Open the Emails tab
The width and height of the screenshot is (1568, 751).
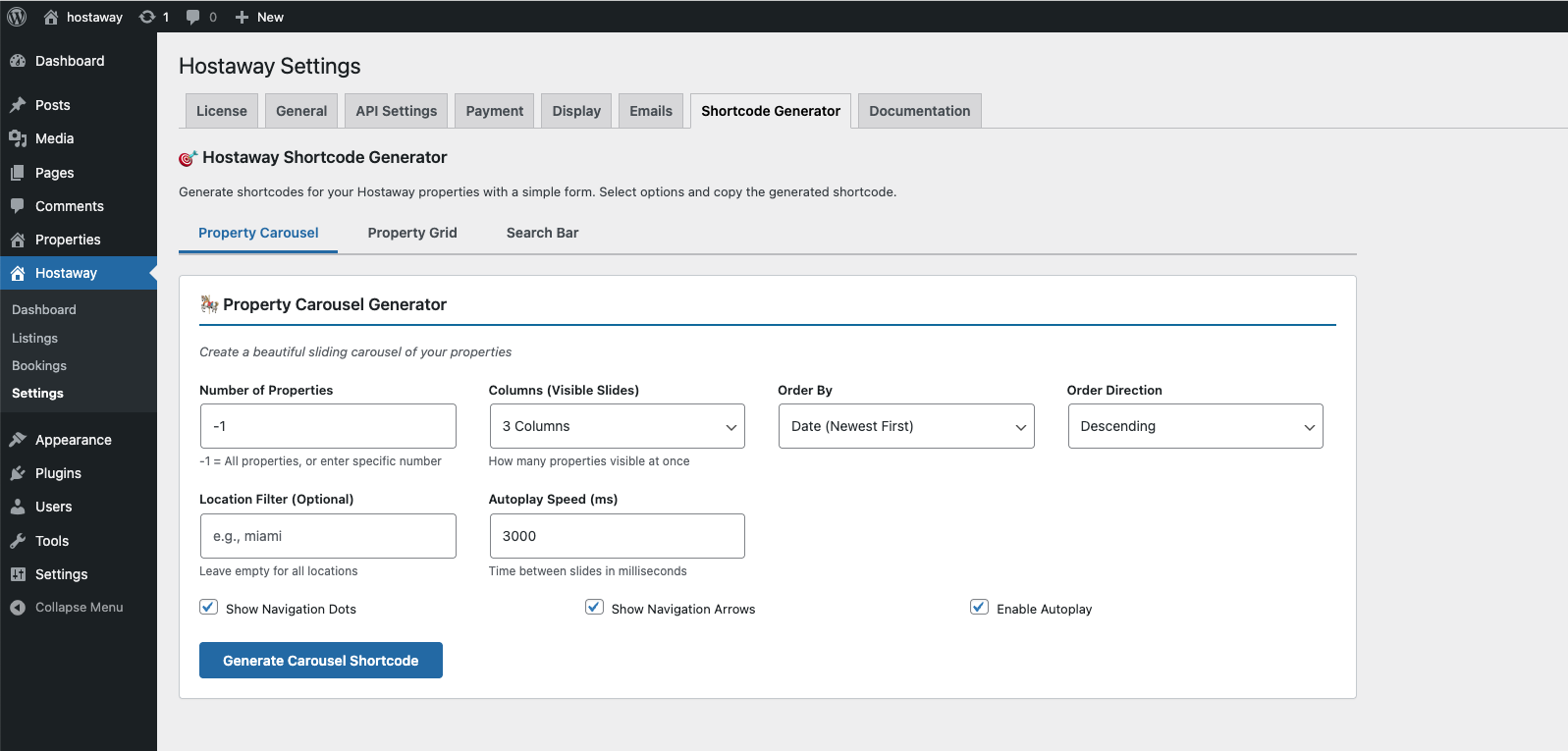click(x=651, y=111)
